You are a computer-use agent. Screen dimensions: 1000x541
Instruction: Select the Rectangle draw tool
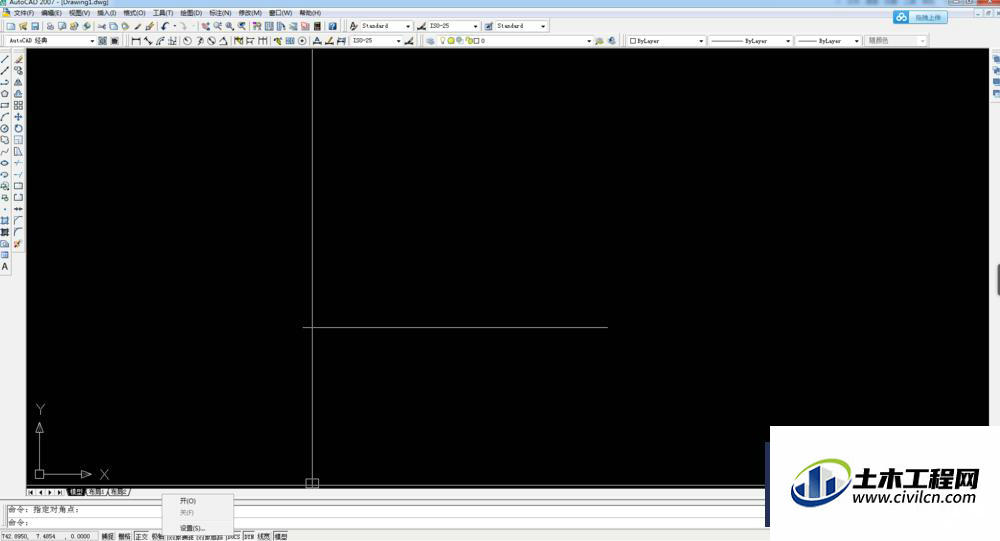(5, 105)
